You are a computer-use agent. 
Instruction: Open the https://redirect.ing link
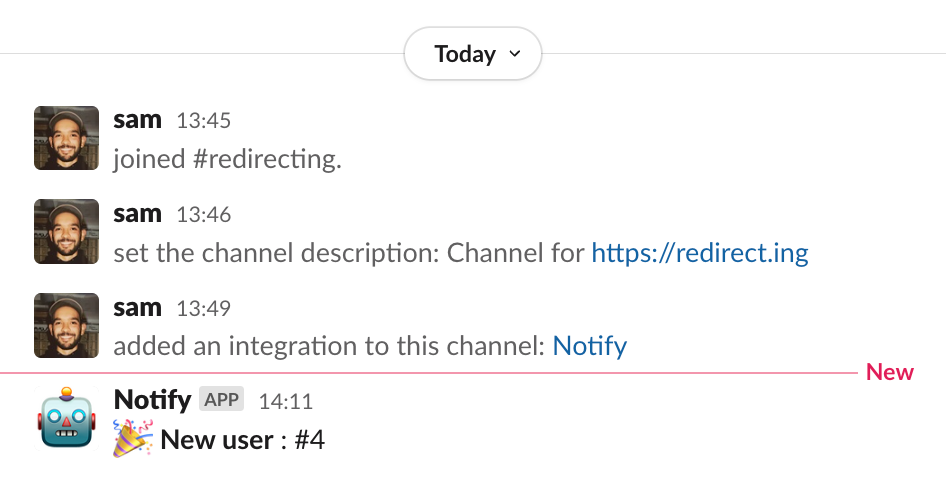click(x=700, y=253)
